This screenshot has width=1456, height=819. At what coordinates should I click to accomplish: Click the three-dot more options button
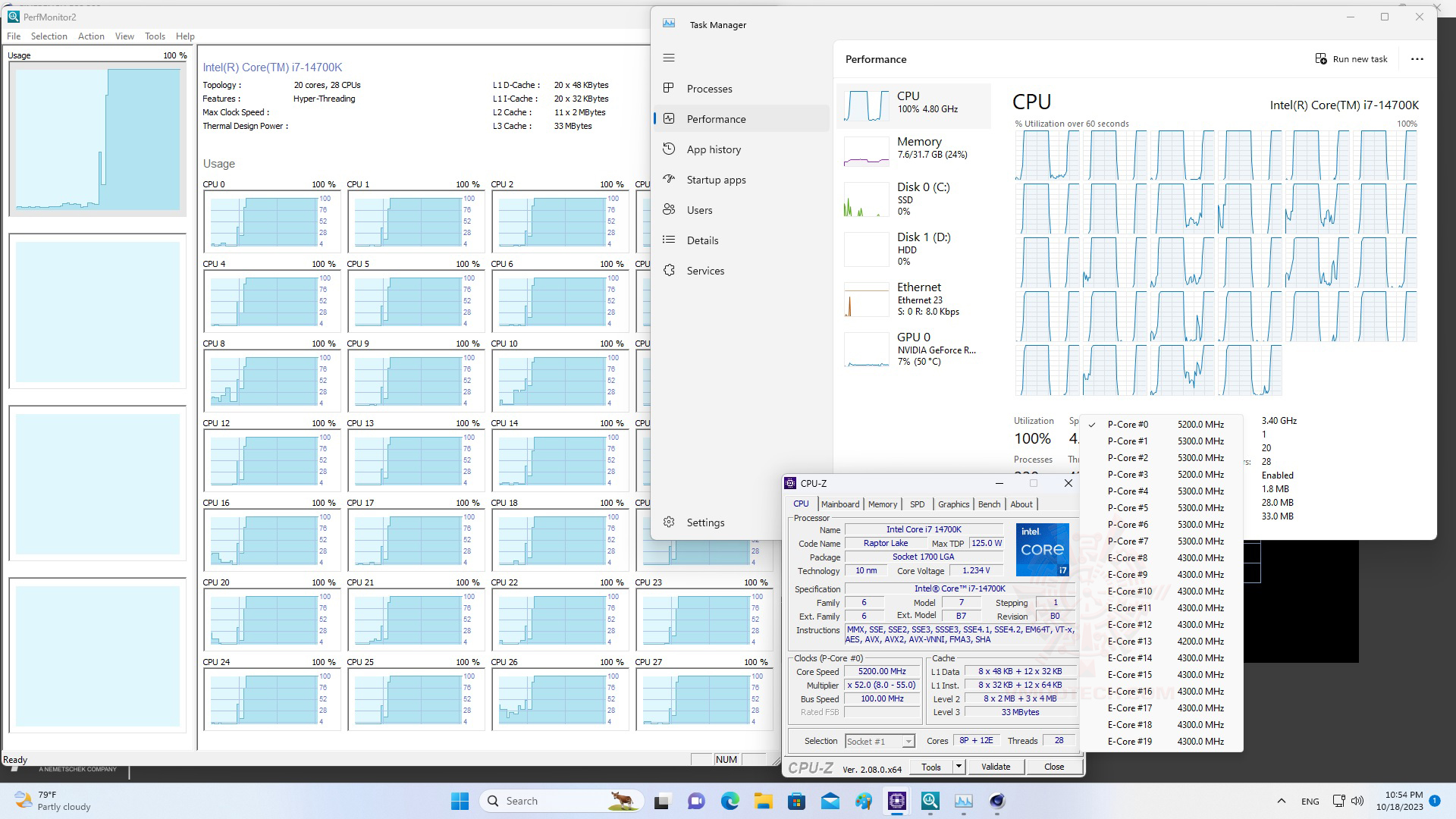coord(1417,59)
